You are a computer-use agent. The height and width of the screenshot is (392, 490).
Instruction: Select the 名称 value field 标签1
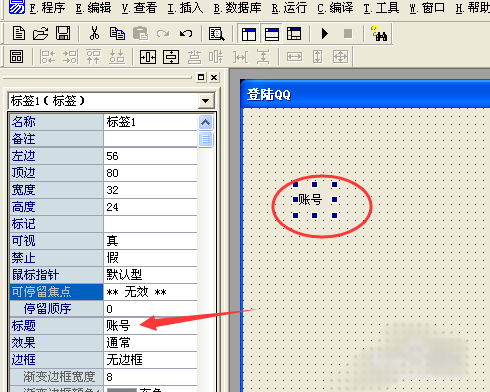(x=150, y=122)
